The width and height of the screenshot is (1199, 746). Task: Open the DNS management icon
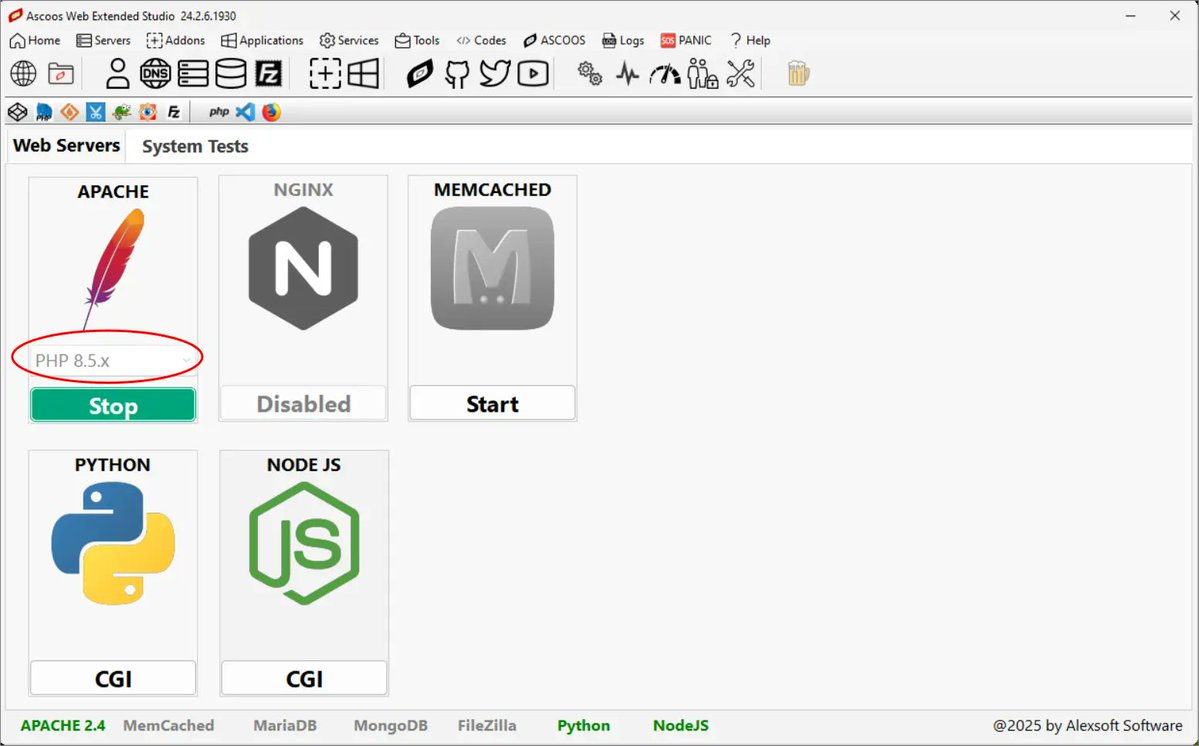[155, 73]
